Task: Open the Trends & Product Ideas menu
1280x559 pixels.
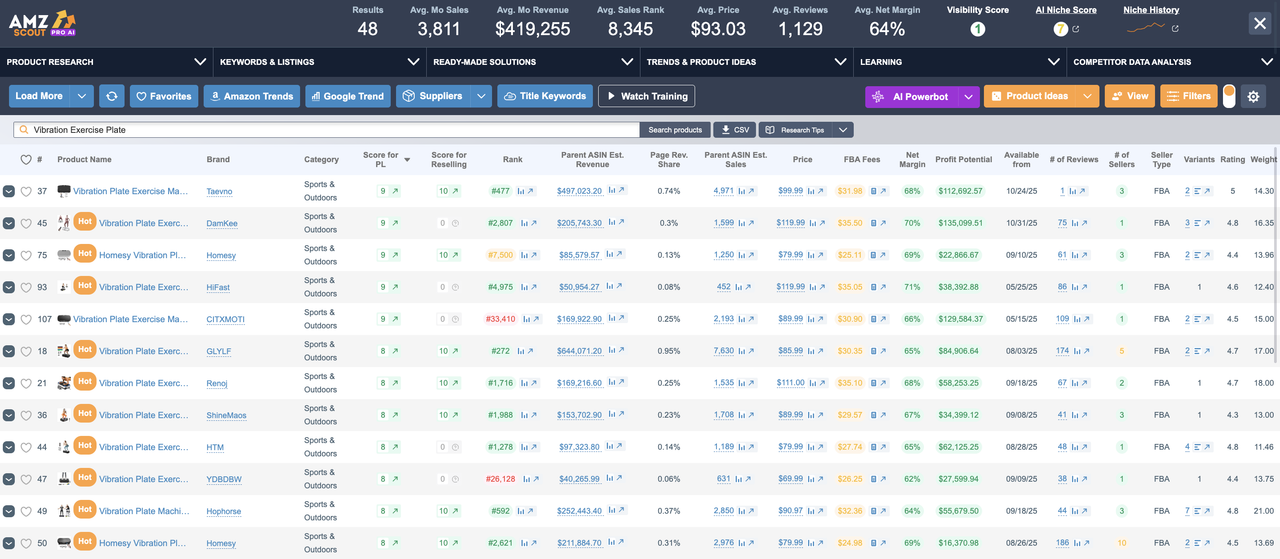Action: tap(746, 62)
